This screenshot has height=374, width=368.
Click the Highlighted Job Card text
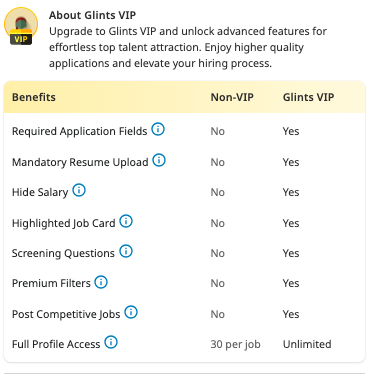tap(64, 223)
